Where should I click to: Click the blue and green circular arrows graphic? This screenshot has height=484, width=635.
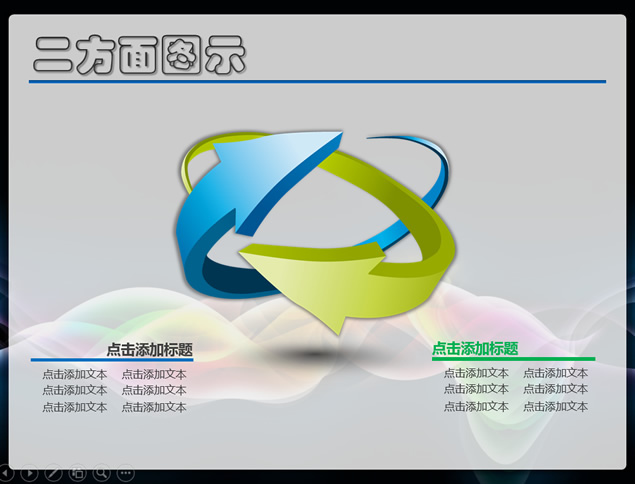click(315, 232)
